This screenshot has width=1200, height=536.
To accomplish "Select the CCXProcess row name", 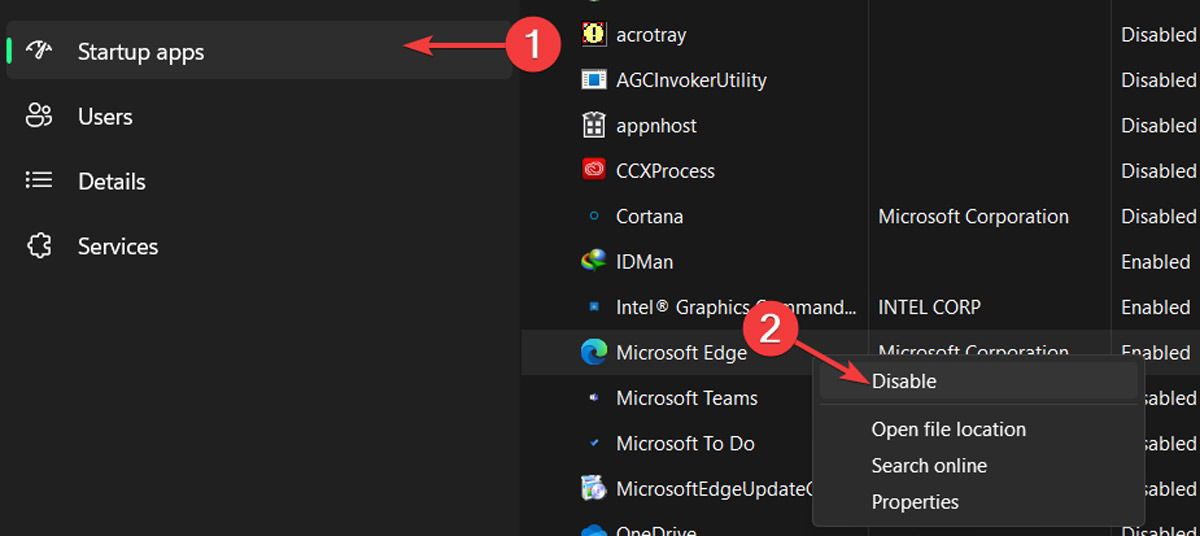I will [665, 171].
